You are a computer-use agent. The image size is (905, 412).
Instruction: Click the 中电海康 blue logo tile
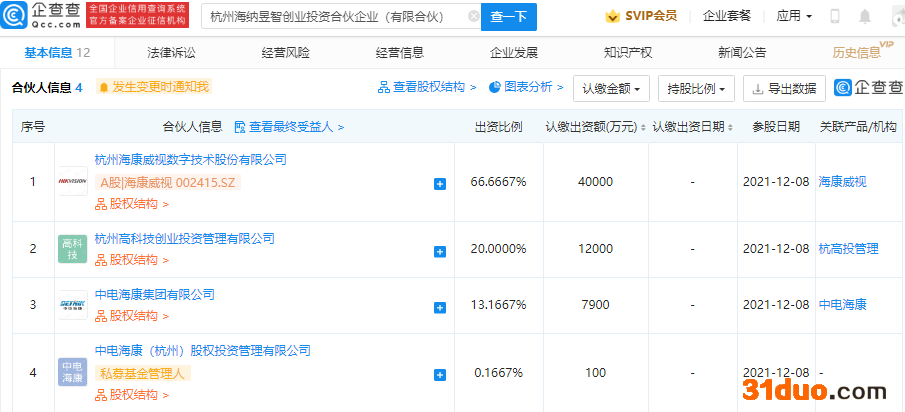point(73,372)
